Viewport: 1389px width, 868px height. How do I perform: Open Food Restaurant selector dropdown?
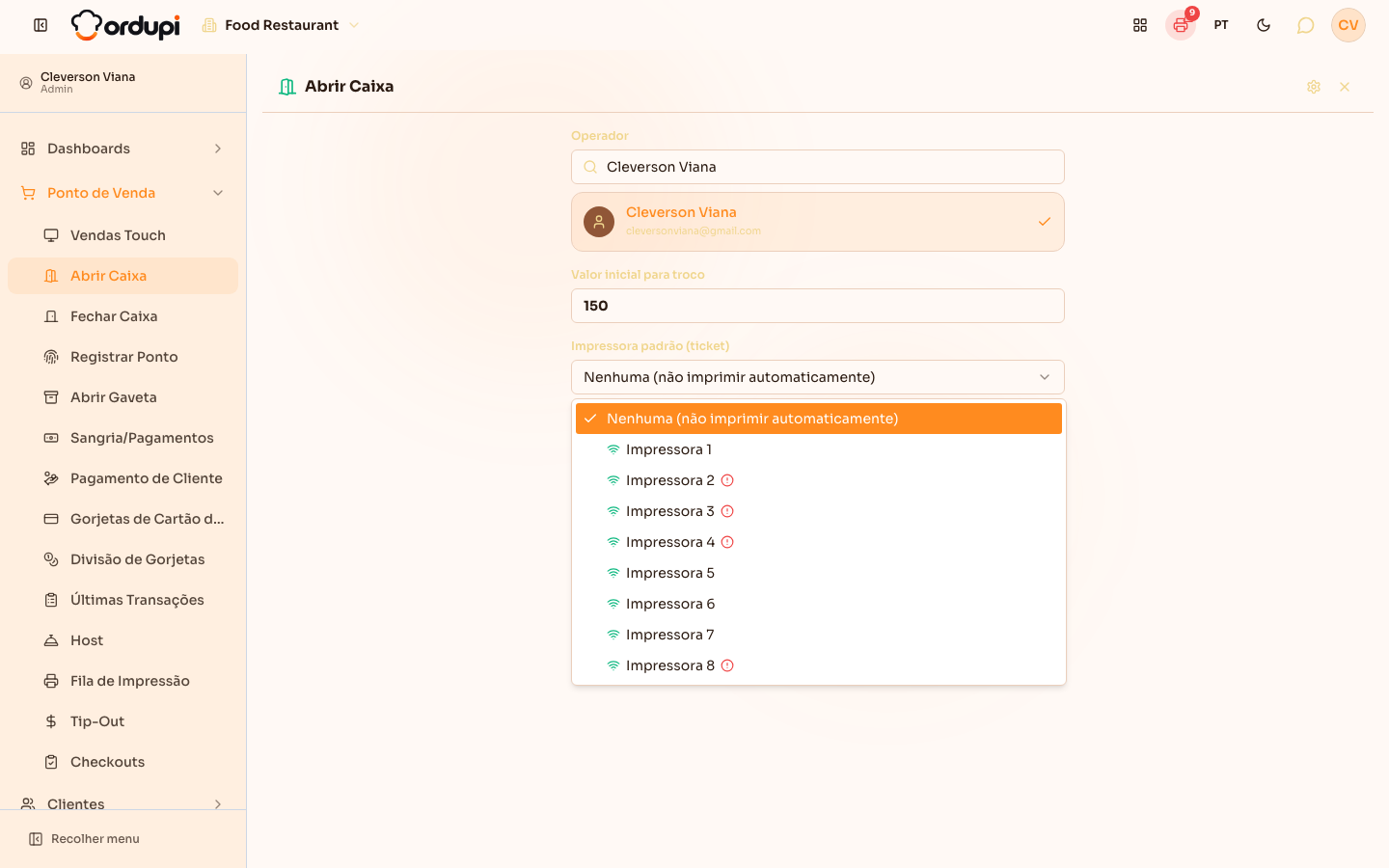281,25
